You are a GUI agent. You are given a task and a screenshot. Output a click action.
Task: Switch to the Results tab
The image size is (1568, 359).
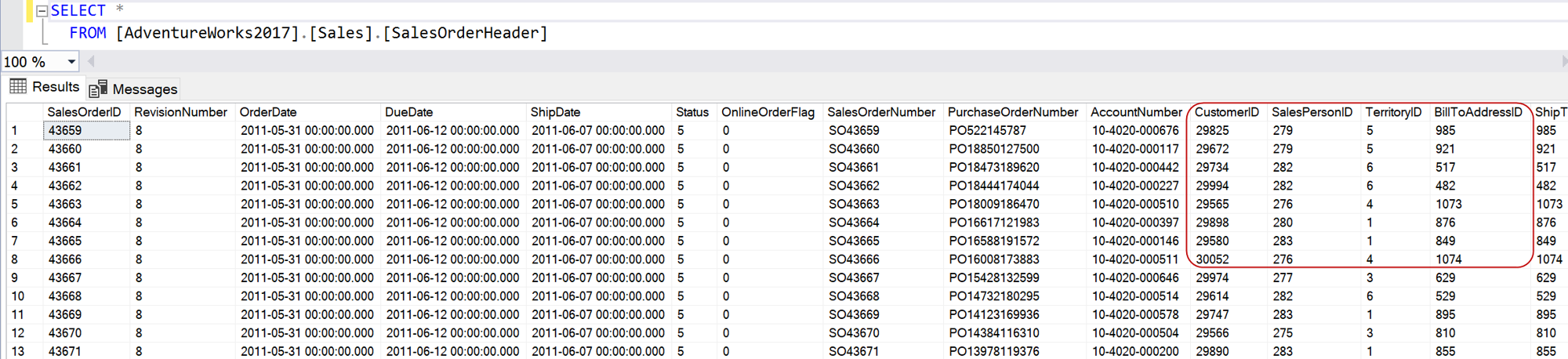tap(45, 87)
